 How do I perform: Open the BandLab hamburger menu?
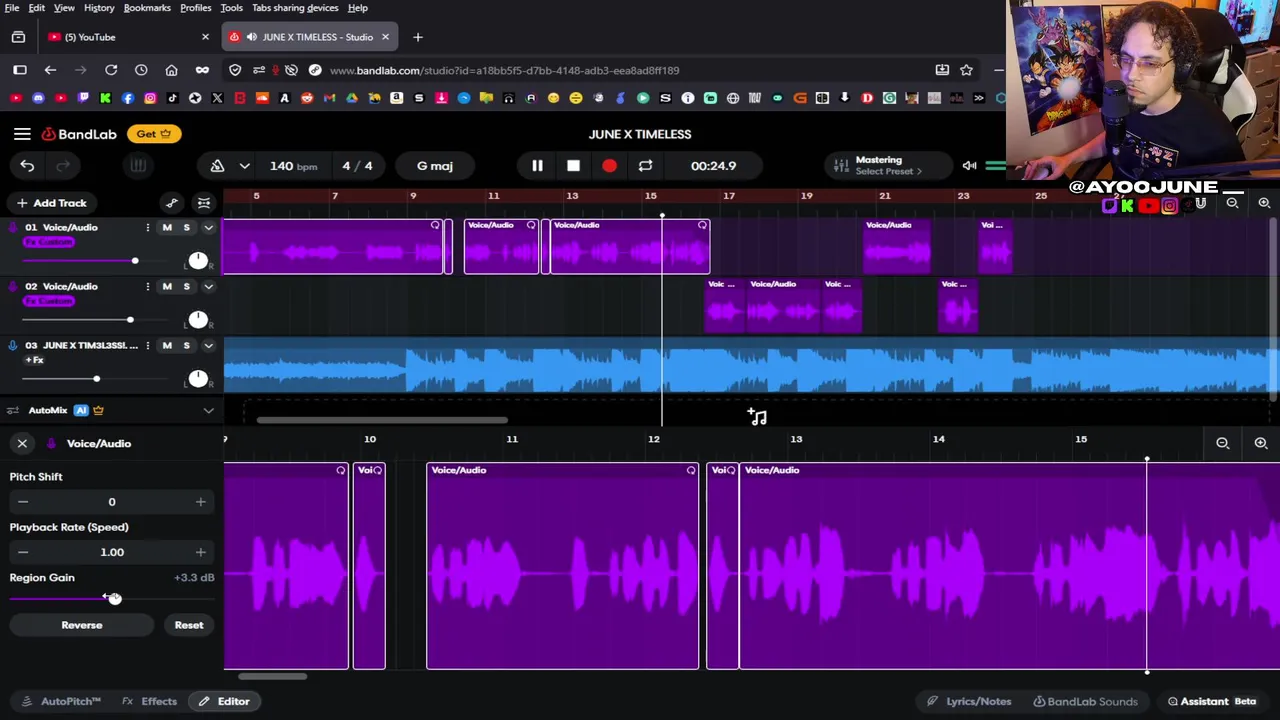[22, 134]
